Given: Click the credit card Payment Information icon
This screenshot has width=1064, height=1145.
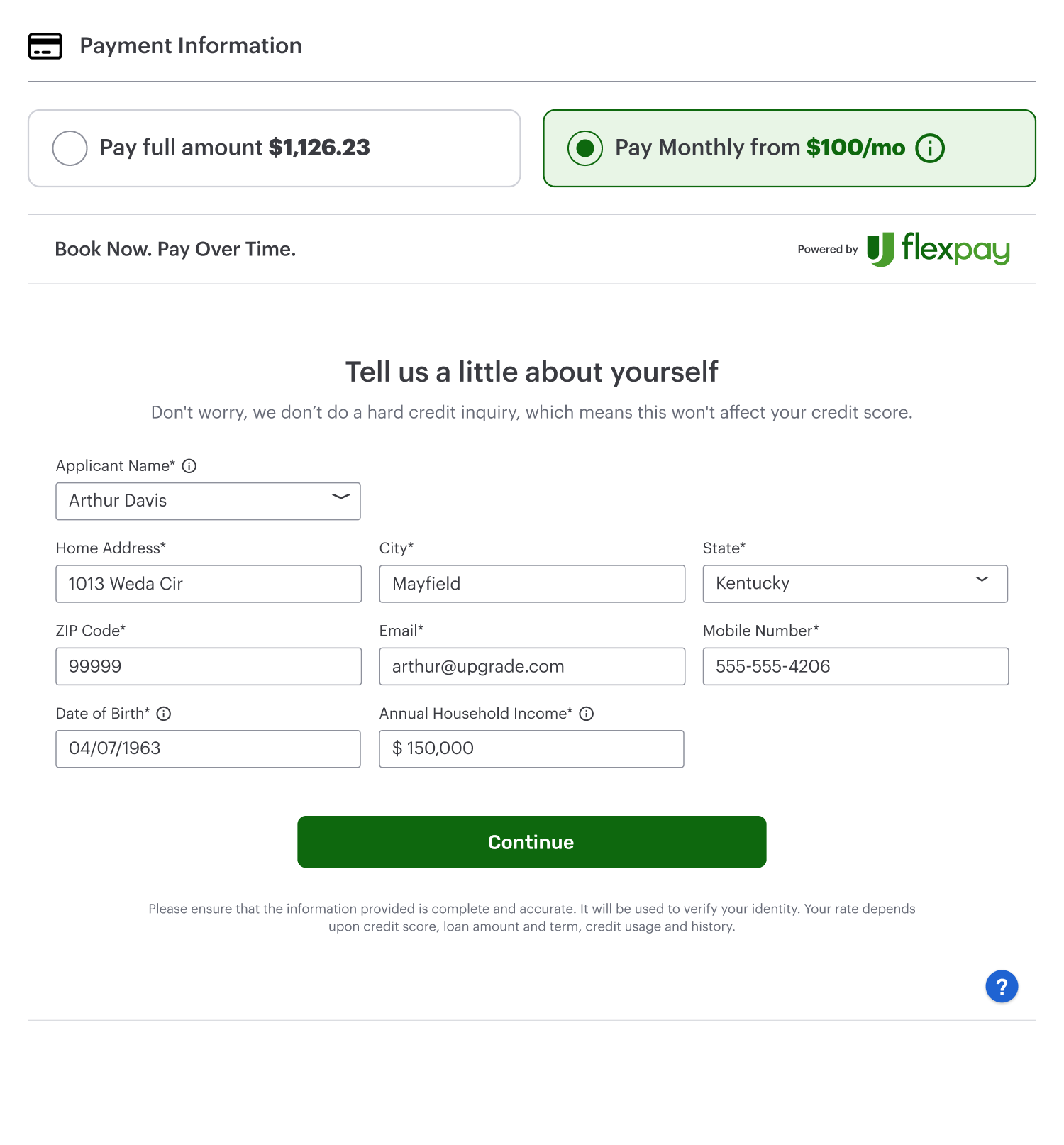Looking at the screenshot, I should (x=45, y=46).
